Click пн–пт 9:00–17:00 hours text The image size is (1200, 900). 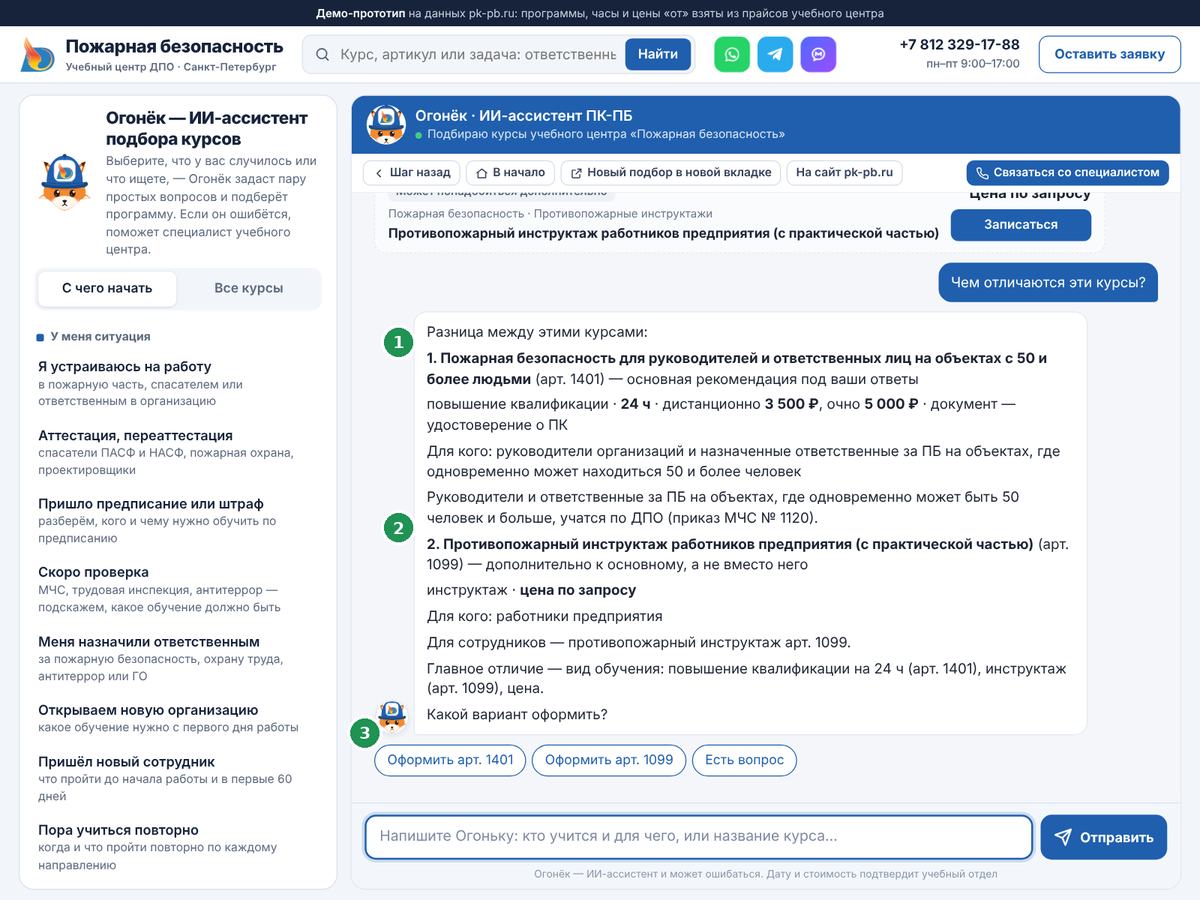pyautogui.click(x=973, y=64)
